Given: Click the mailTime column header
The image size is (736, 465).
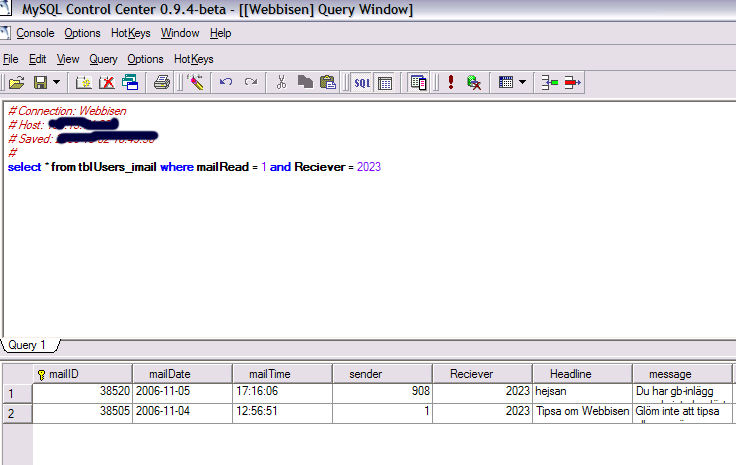Looking at the screenshot, I should [283, 374].
